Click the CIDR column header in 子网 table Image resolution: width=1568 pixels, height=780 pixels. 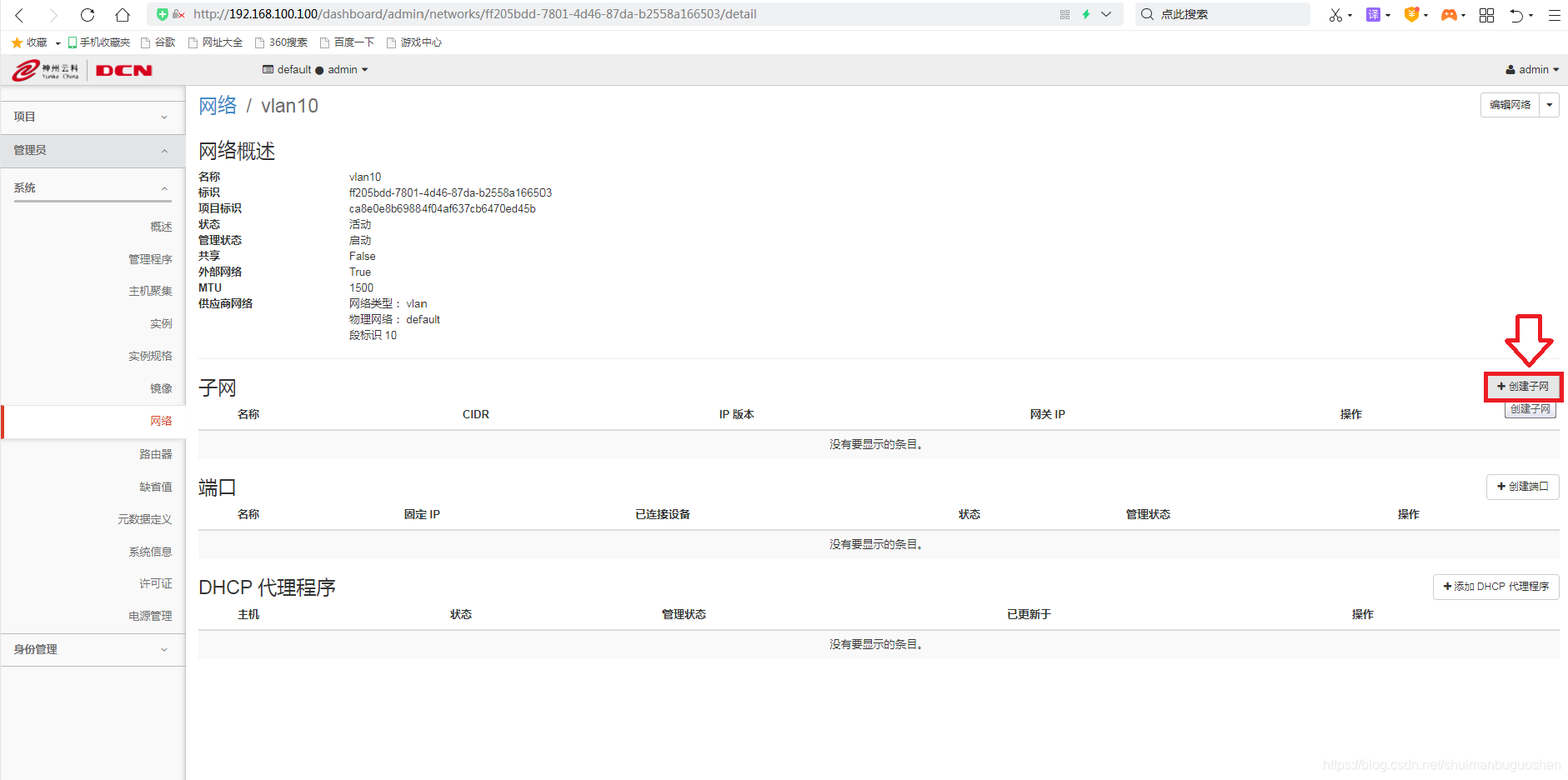click(x=476, y=414)
